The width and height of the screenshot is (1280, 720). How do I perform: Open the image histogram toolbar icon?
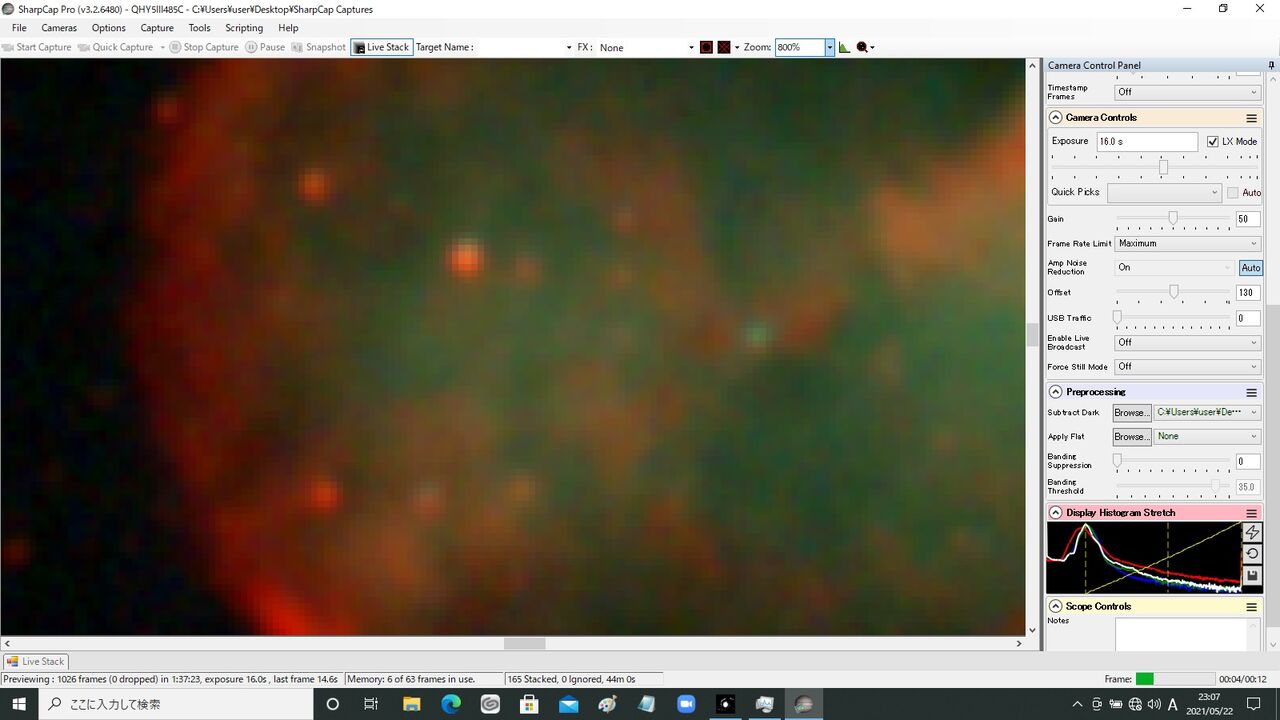[844, 47]
